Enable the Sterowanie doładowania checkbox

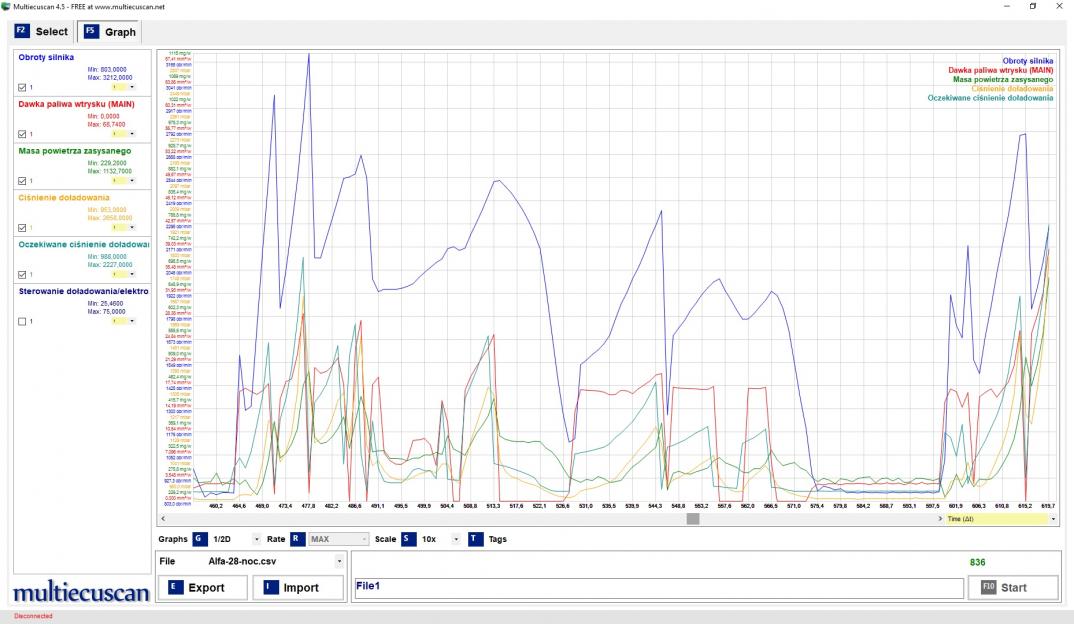point(22,321)
